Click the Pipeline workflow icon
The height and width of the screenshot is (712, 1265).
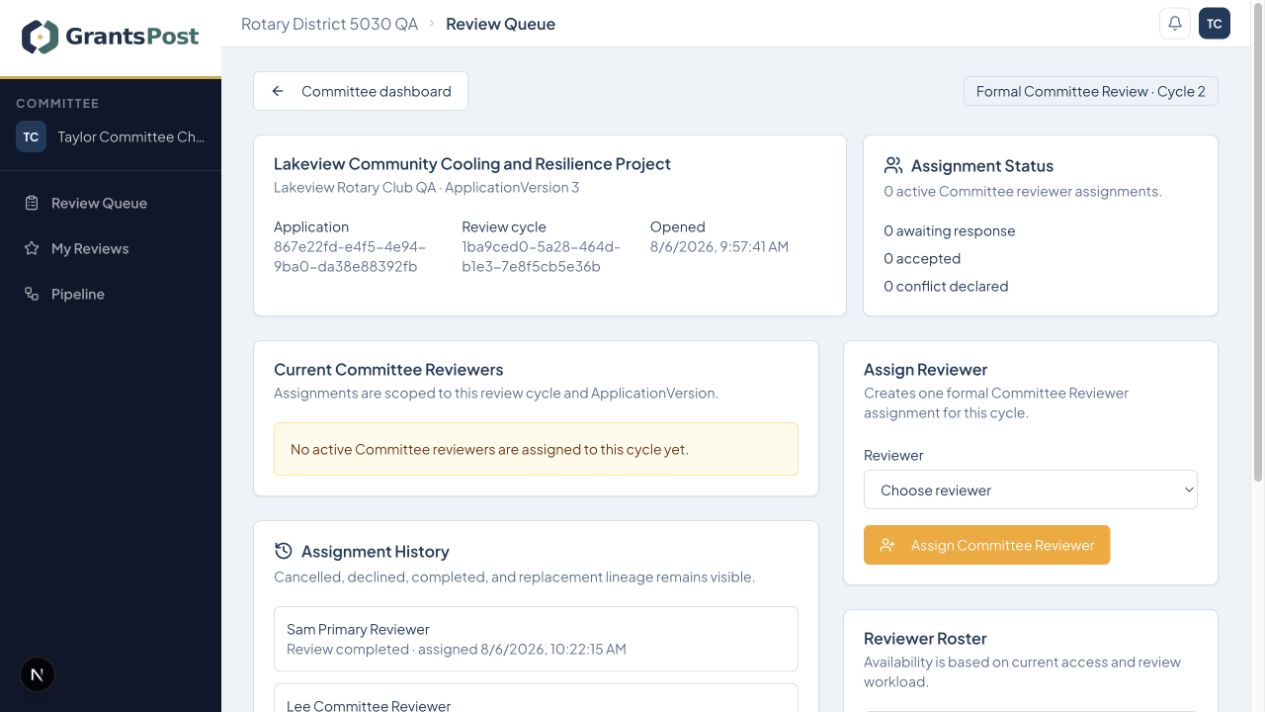(x=31, y=294)
